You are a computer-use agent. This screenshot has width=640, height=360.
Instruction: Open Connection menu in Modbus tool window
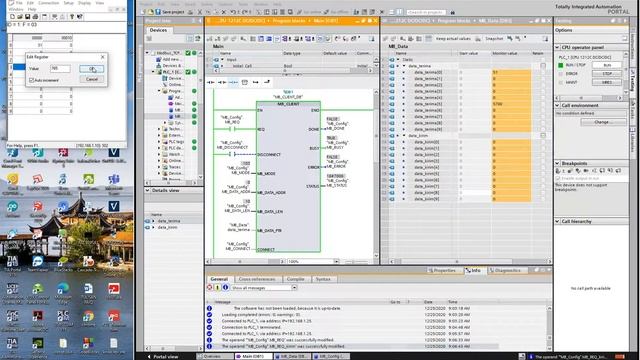pos(49,3)
